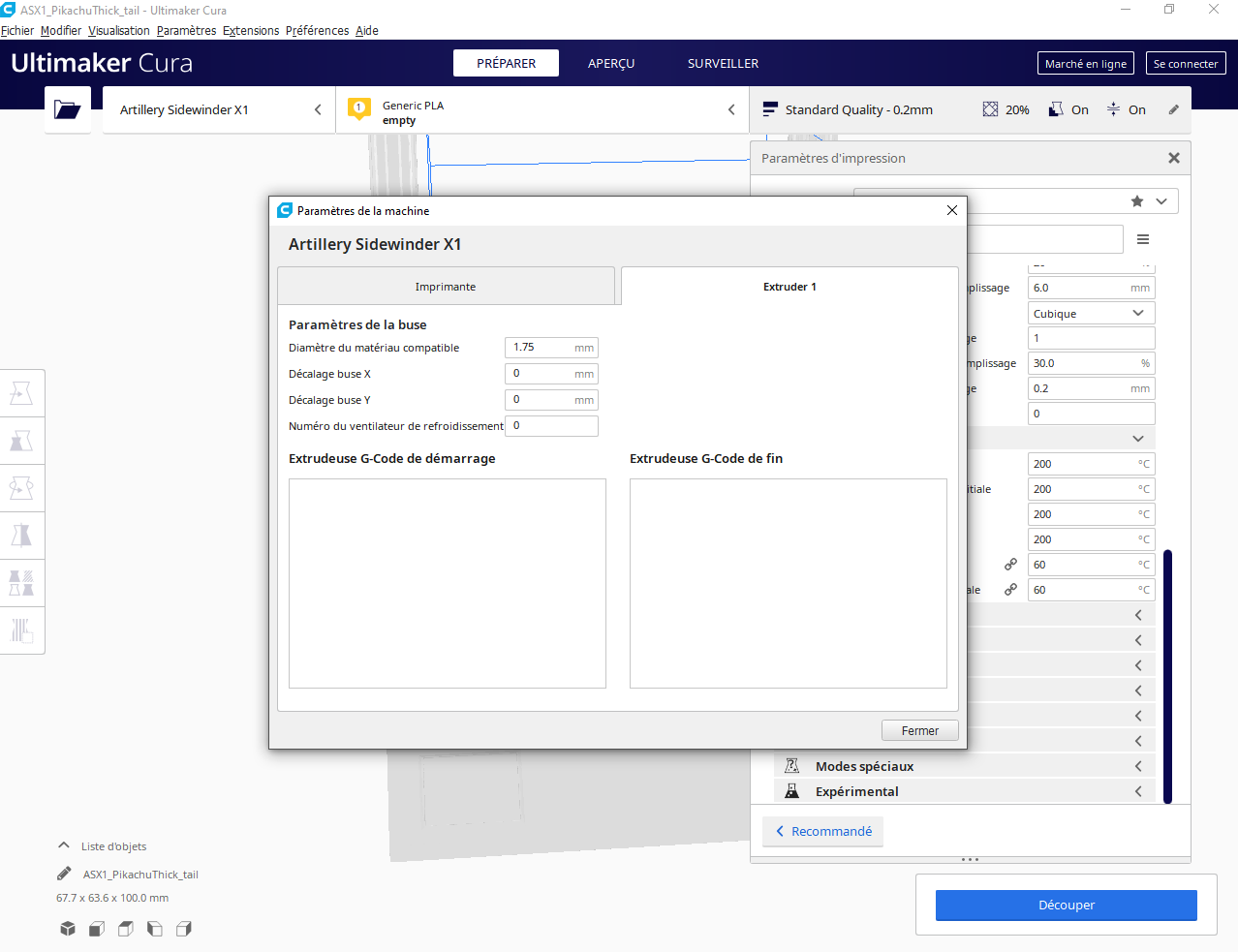Close the Paramètres de la machine dialog
The height and width of the screenshot is (952, 1238).
[x=952, y=210]
